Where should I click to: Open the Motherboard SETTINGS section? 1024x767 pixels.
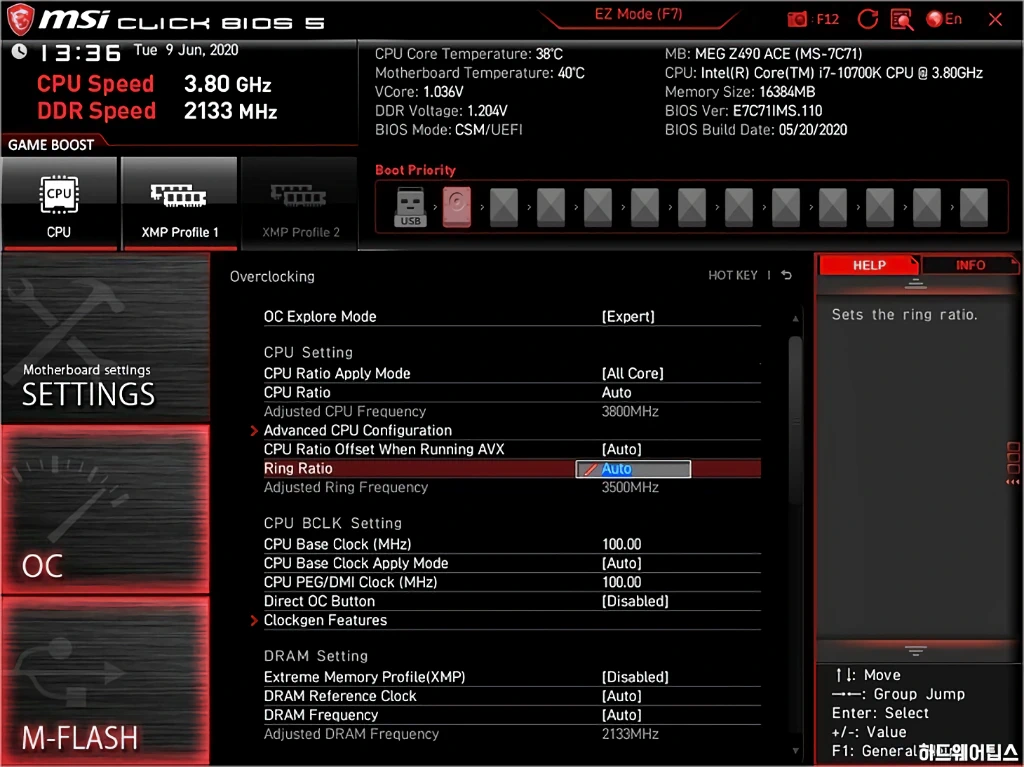pos(106,338)
